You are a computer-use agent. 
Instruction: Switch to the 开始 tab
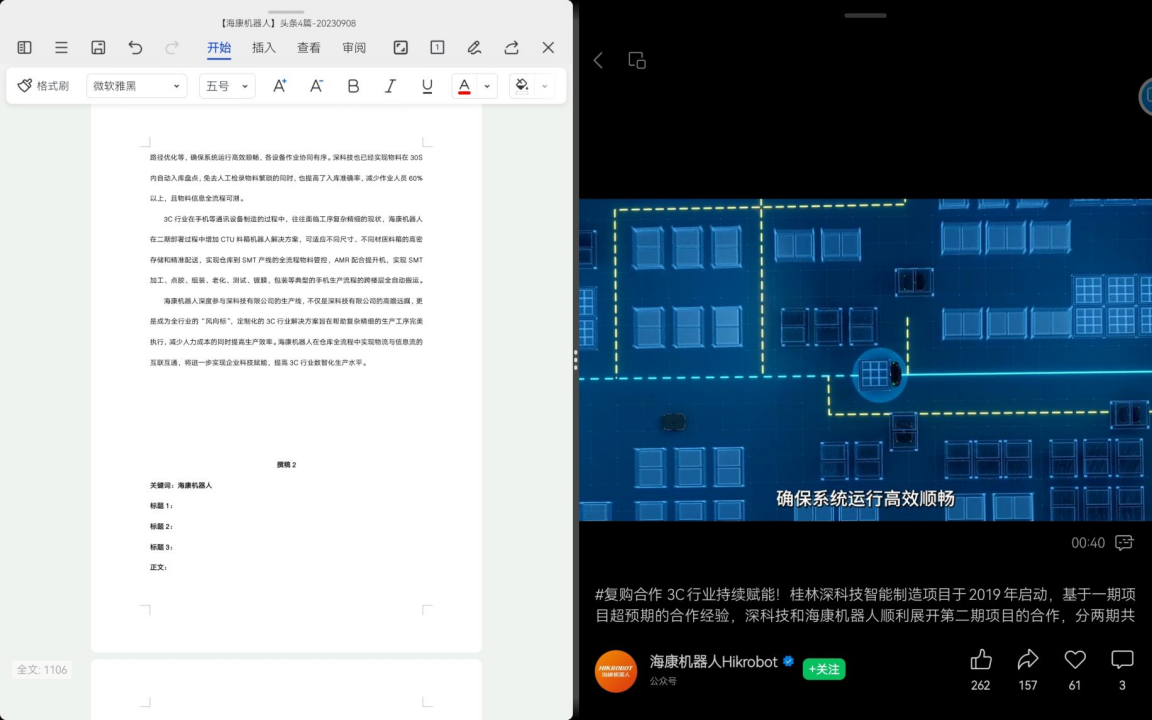coord(219,48)
